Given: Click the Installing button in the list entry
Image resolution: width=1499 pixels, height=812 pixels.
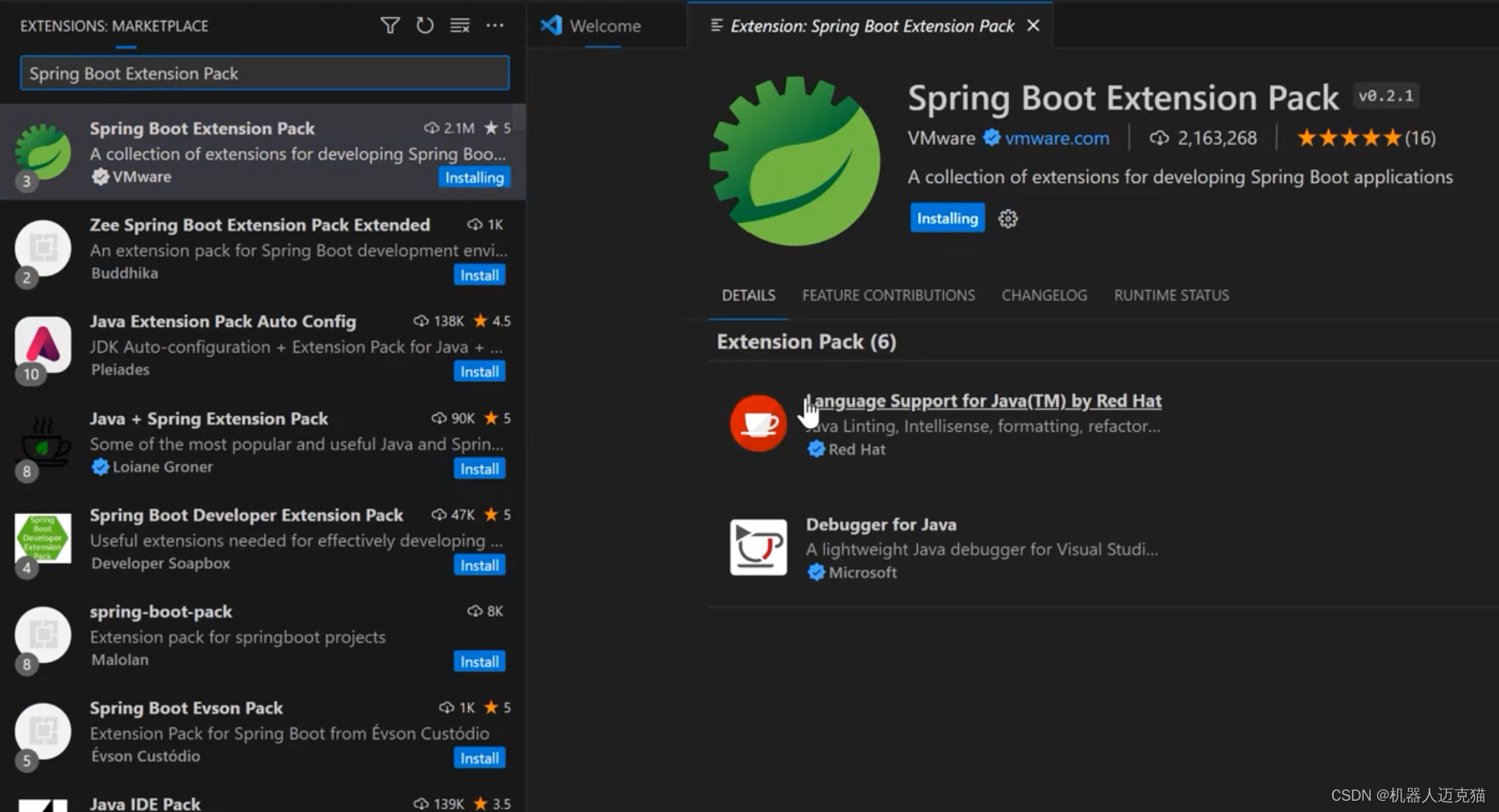Looking at the screenshot, I should click(474, 177).
